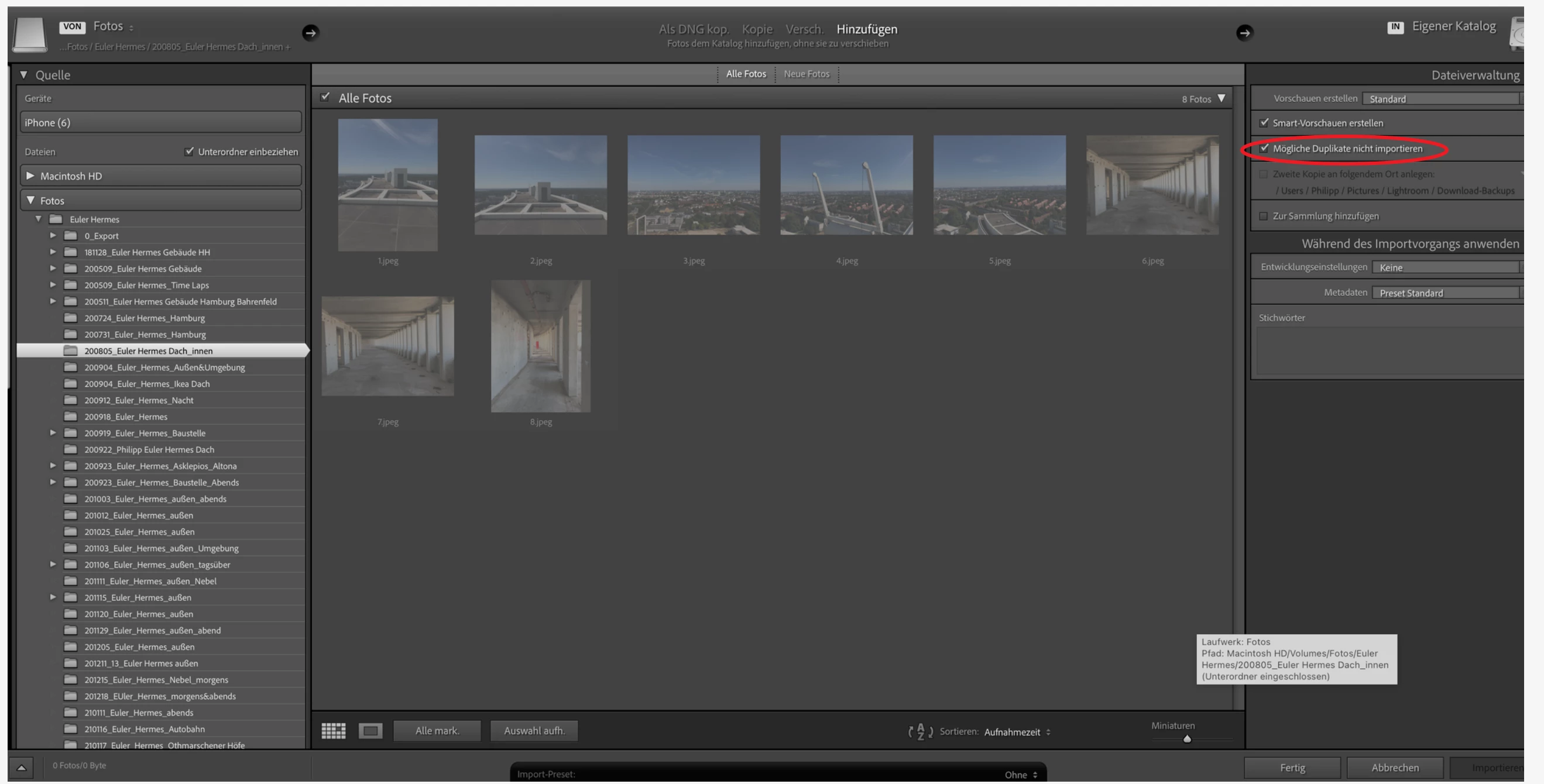This screenshot has width=1544, height=784.
Task: Collapse bottom panel with up-arrow button
Action: coord(21,766)
